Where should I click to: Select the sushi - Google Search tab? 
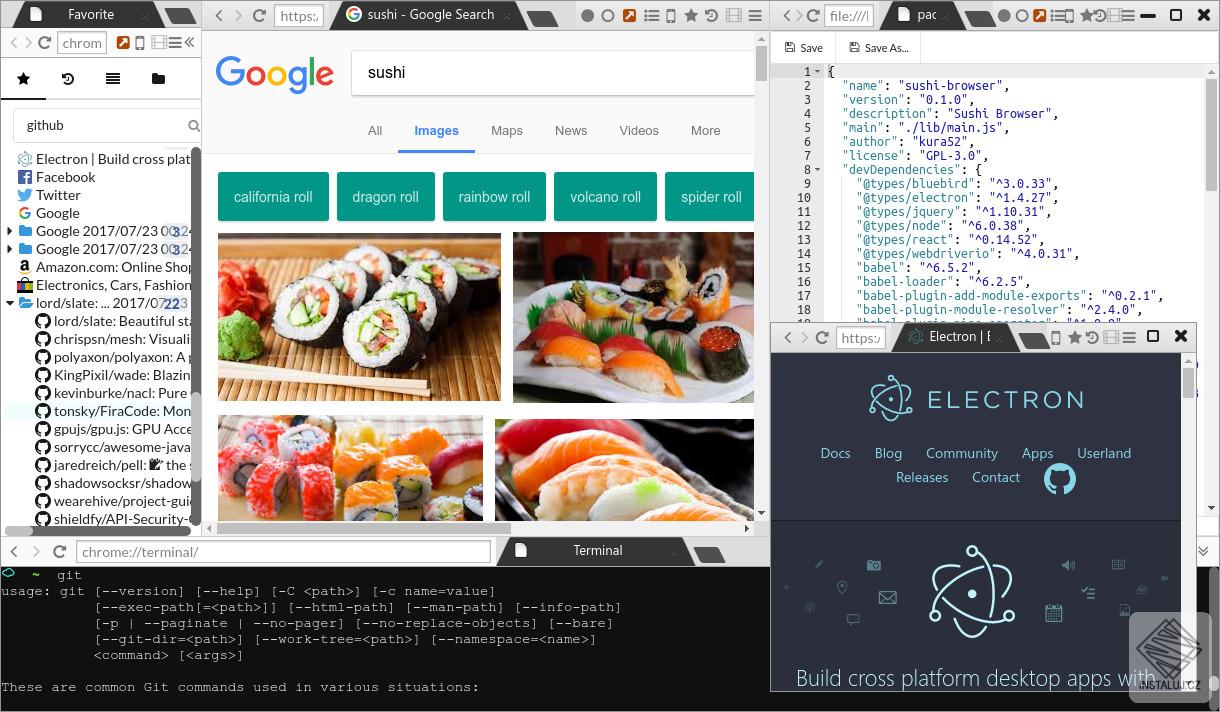click(x=430, y=15)
